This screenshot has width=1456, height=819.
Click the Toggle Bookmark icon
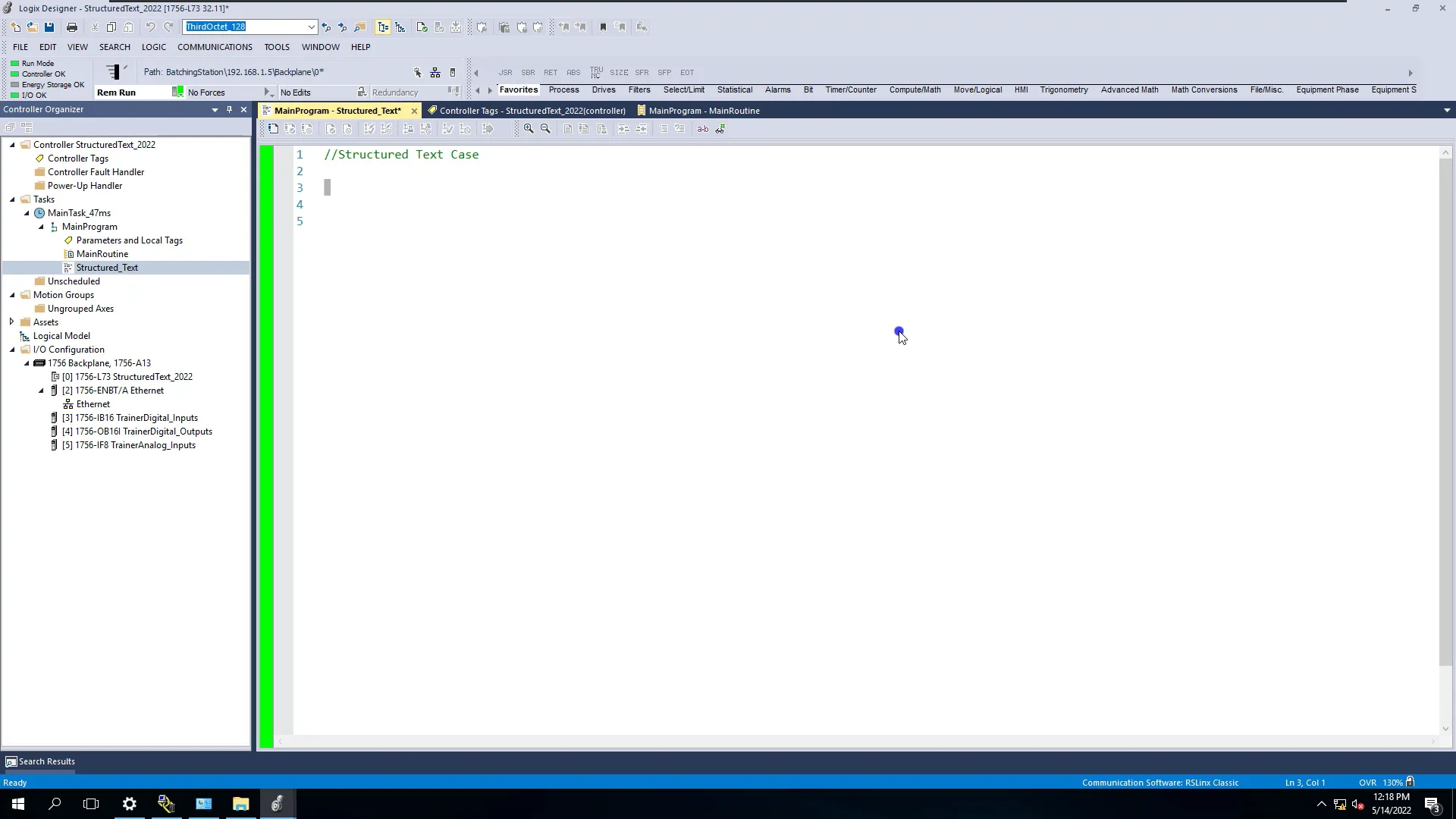pos(603,27)
